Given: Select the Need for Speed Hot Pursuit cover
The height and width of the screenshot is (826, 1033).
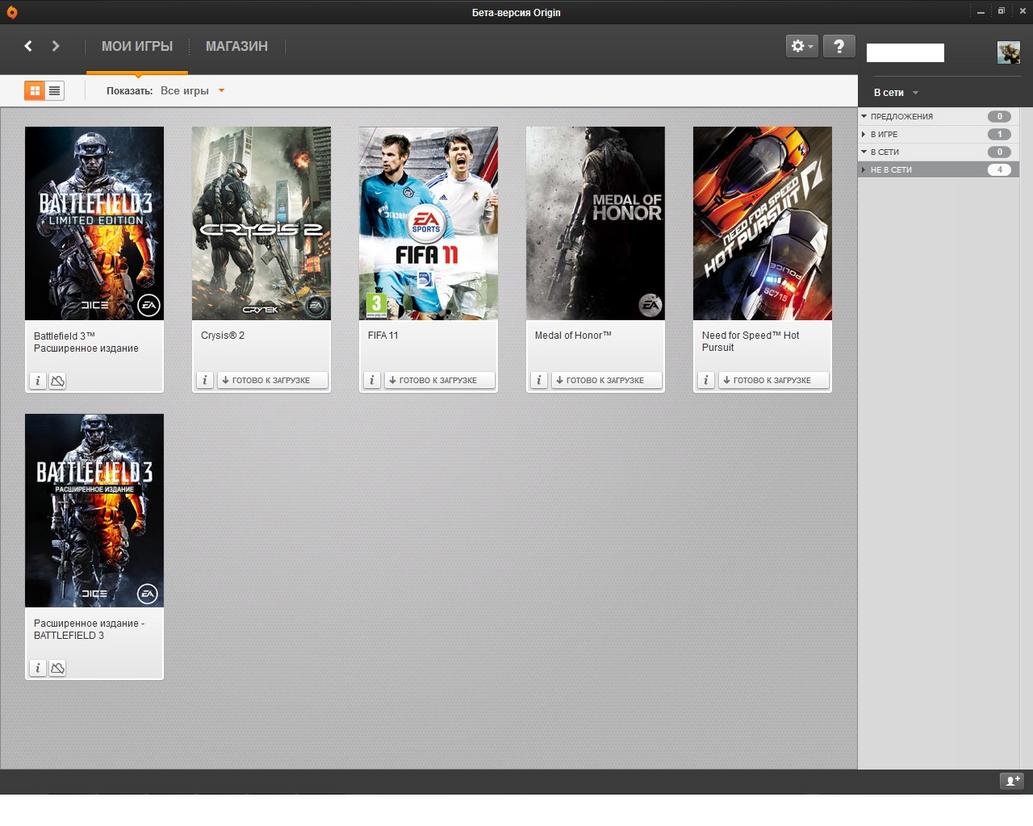Looking at the screenshot, I should pos(762,223).
